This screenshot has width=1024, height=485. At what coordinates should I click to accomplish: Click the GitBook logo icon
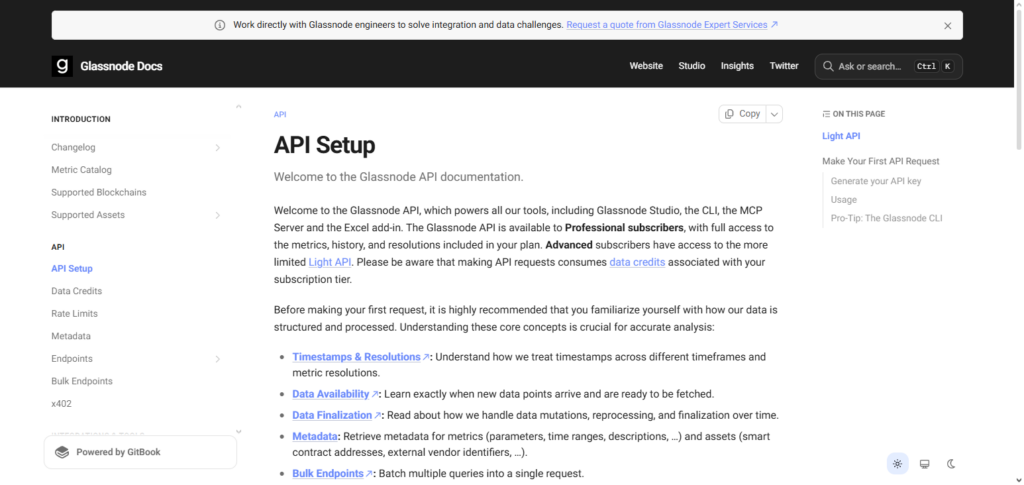pos(62,452)
